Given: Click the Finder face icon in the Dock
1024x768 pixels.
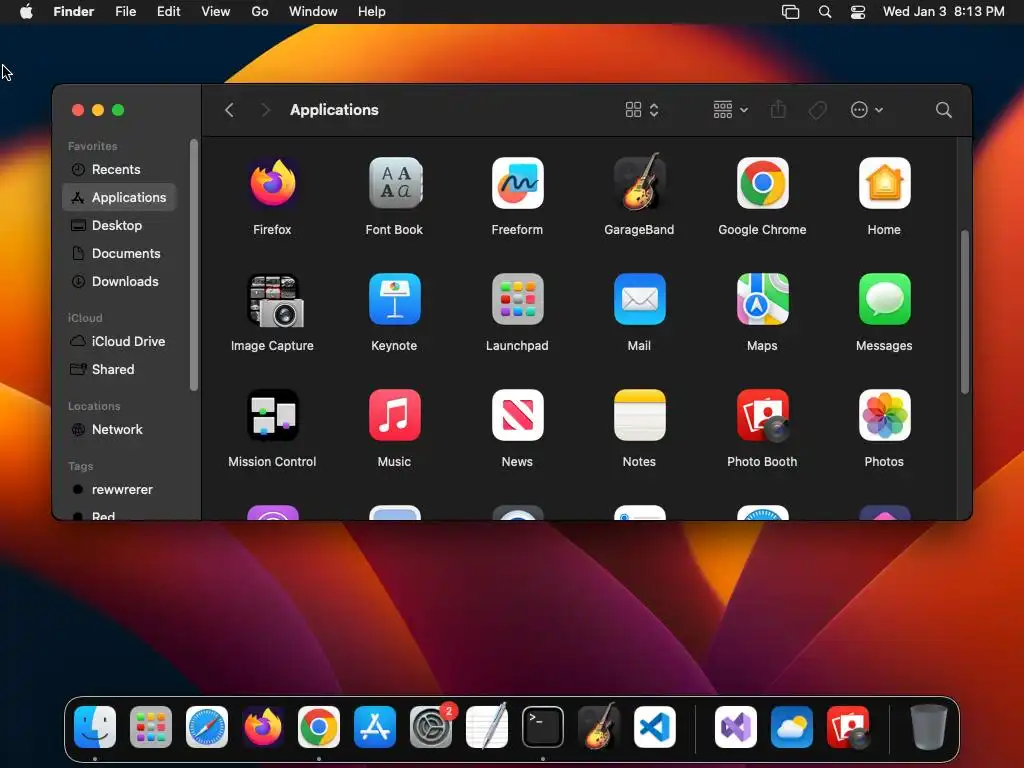Looking at the screenshot, I should coord(95,727).
